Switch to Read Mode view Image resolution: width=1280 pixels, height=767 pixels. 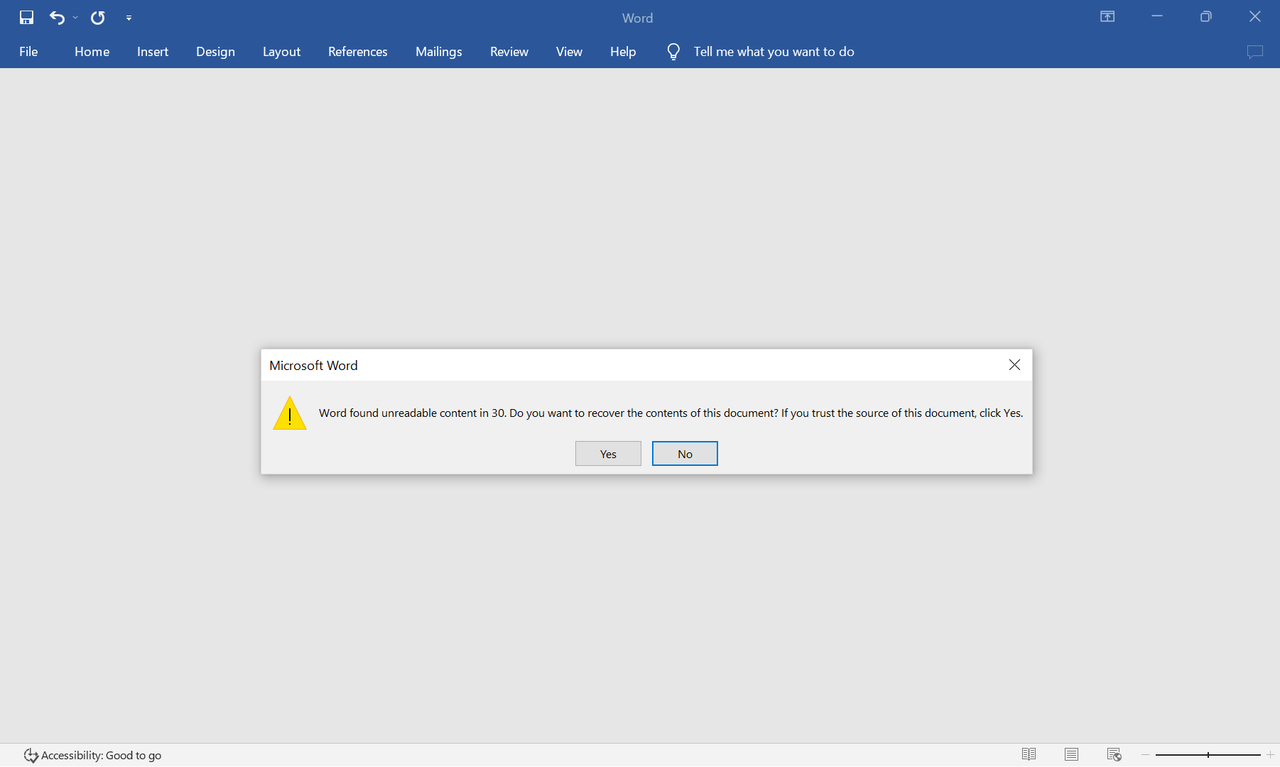1029,754
